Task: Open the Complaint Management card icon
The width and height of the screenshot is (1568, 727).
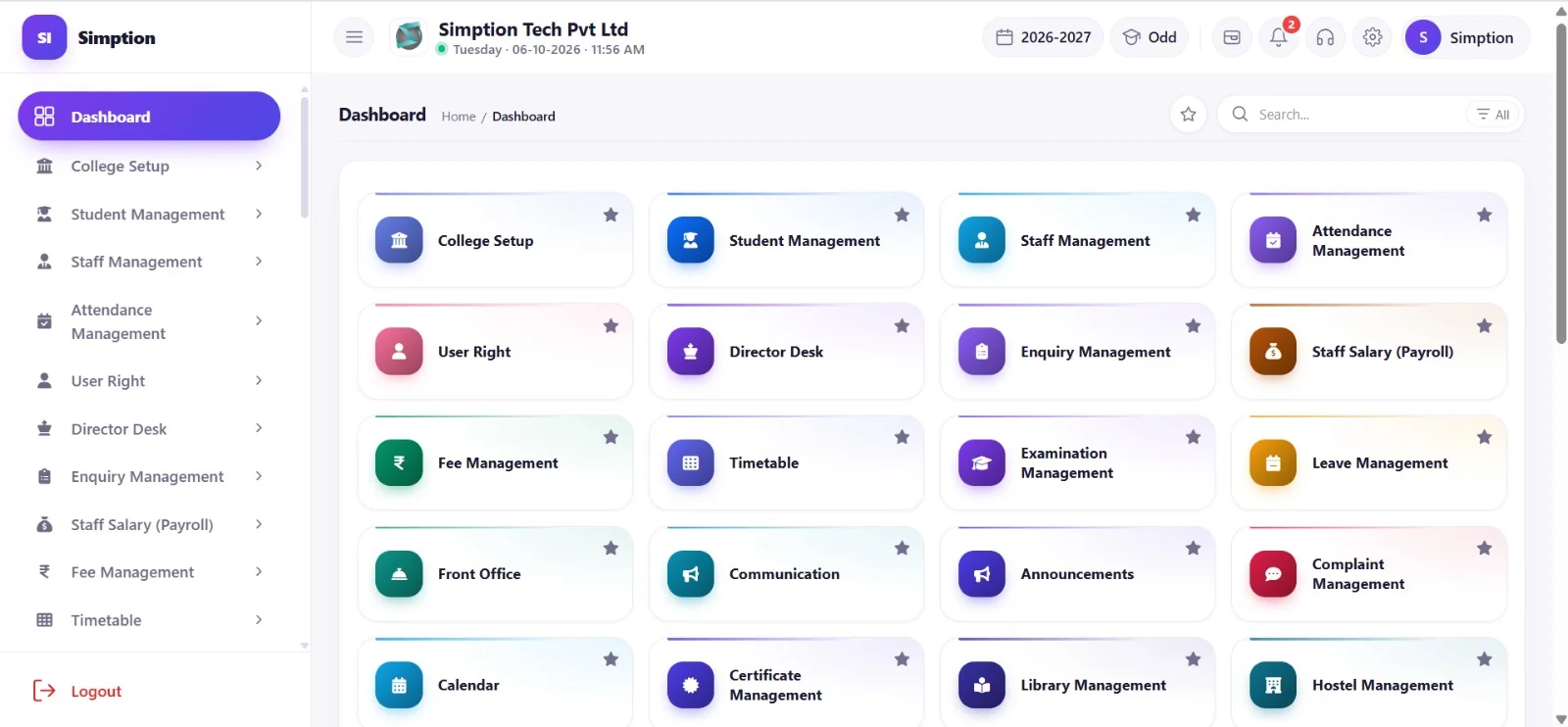Action: pyautogui.click(x=1273, y=574)
